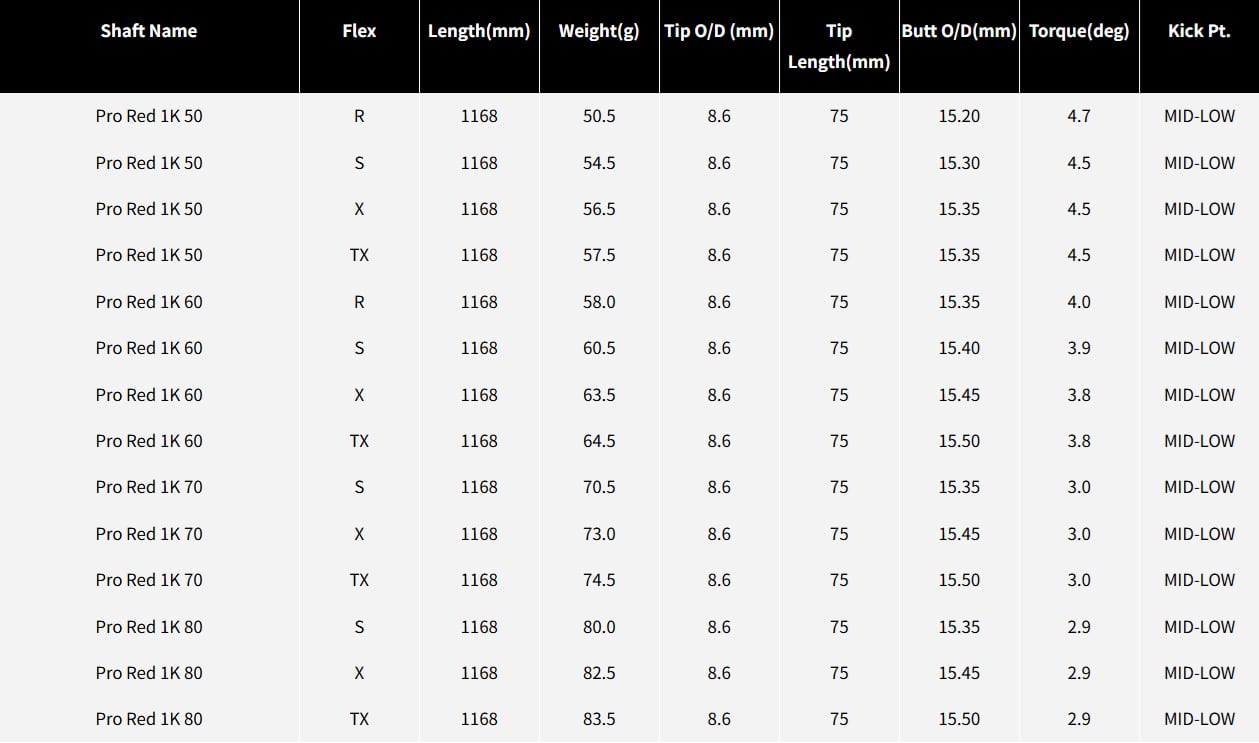Click the Shaft Name column header

click(149, 31)
